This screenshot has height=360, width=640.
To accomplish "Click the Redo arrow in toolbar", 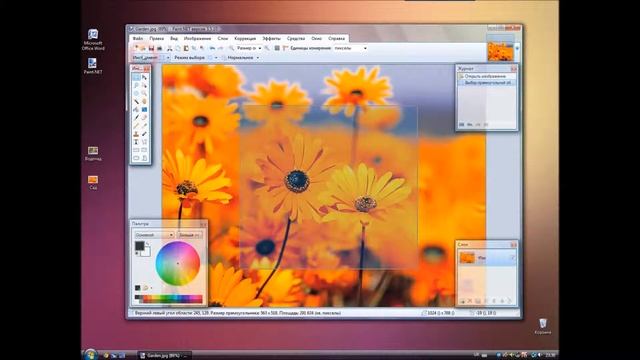I will [220, 48].
